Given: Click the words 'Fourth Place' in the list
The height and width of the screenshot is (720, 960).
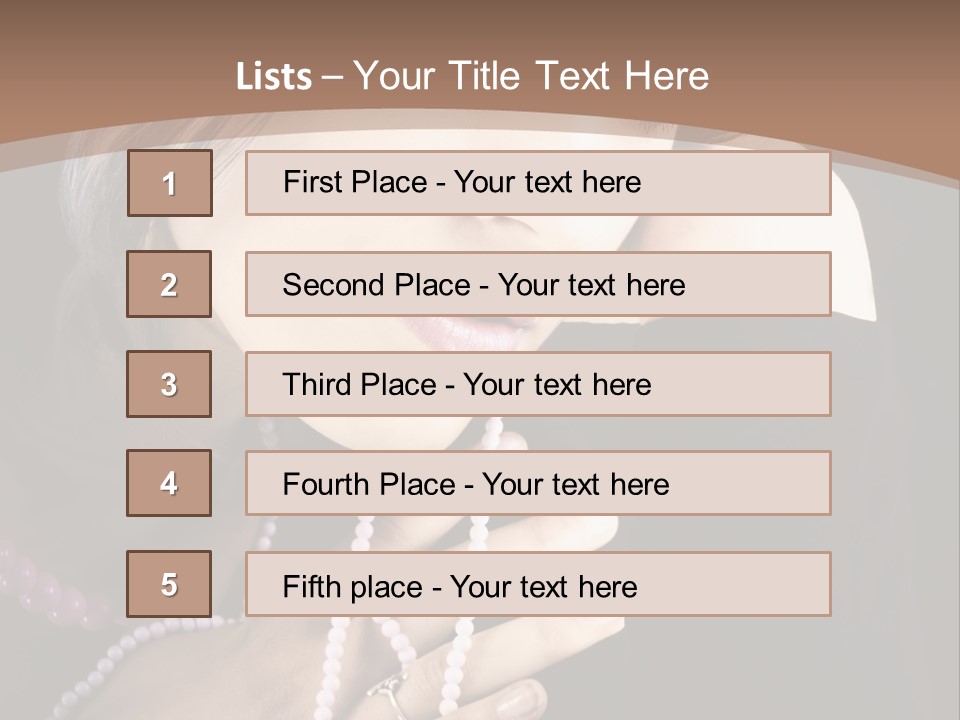Looking at the screenshot, I should point(369,484).
